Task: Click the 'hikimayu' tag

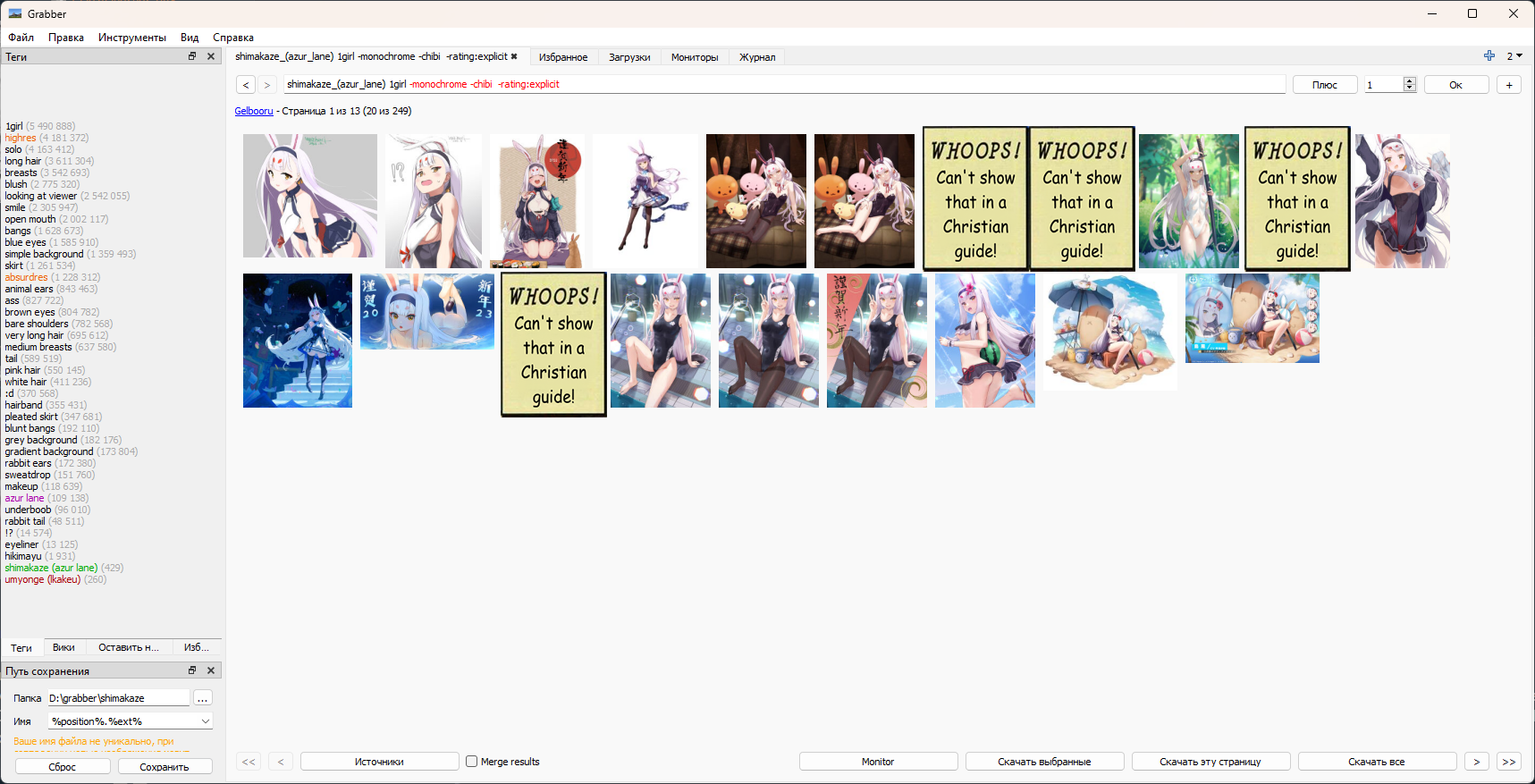Action: tap(23, 556)
